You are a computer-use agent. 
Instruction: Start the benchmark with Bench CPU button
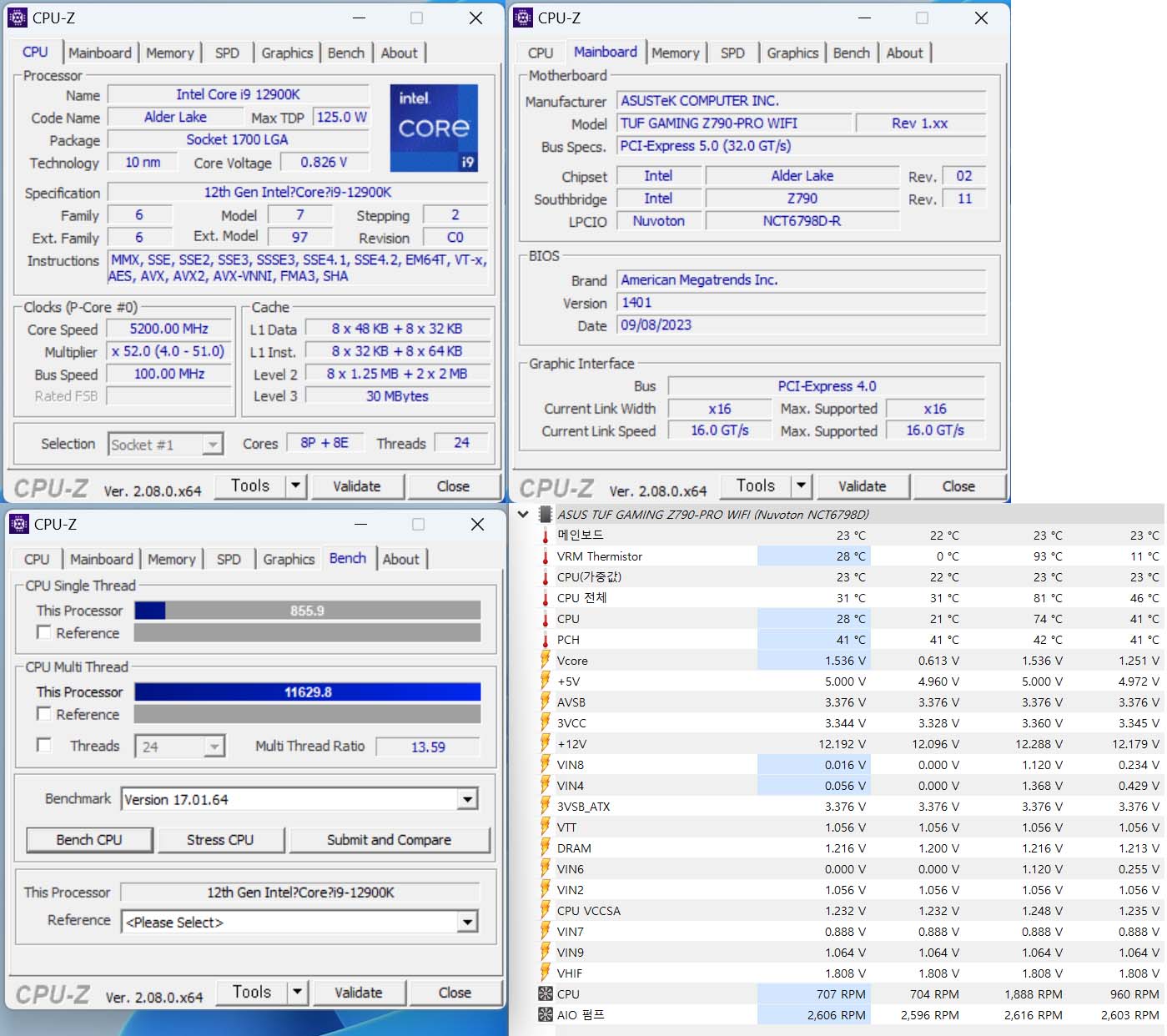coord(89,840)
